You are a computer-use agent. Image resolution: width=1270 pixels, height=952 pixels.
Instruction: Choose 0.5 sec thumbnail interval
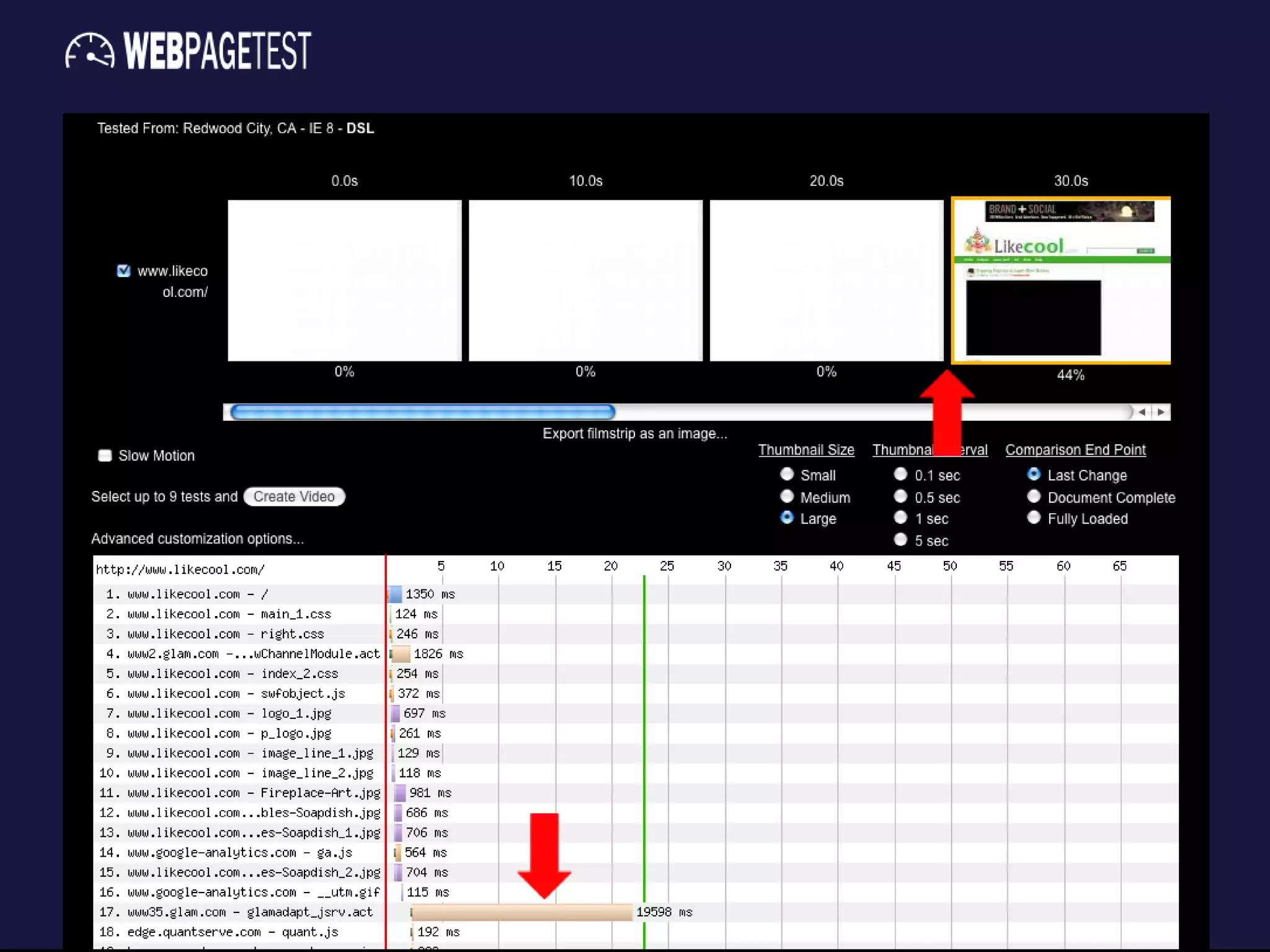point(900,496)
